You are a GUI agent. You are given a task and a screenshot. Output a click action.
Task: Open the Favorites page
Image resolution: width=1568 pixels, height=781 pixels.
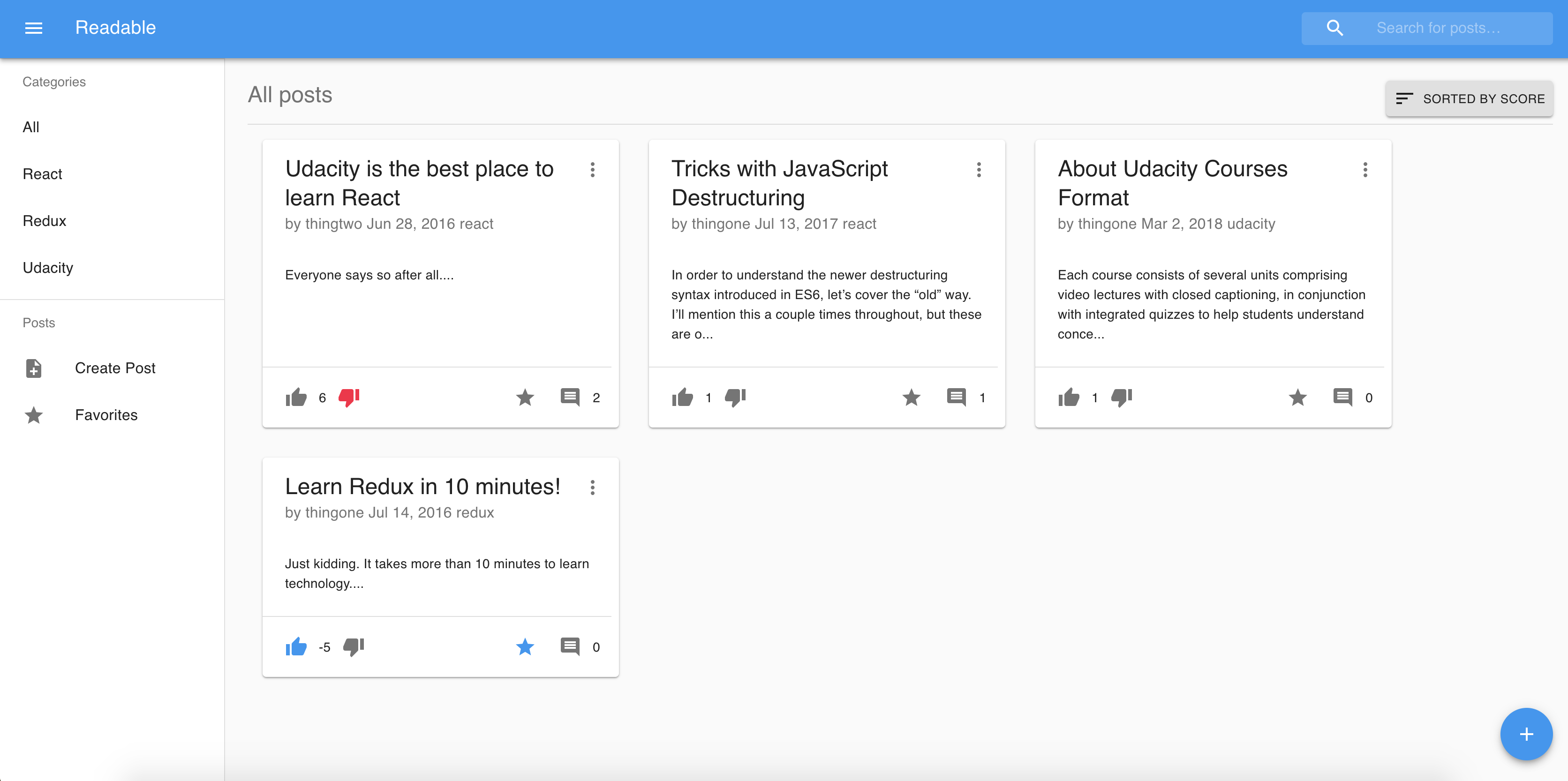106,415
